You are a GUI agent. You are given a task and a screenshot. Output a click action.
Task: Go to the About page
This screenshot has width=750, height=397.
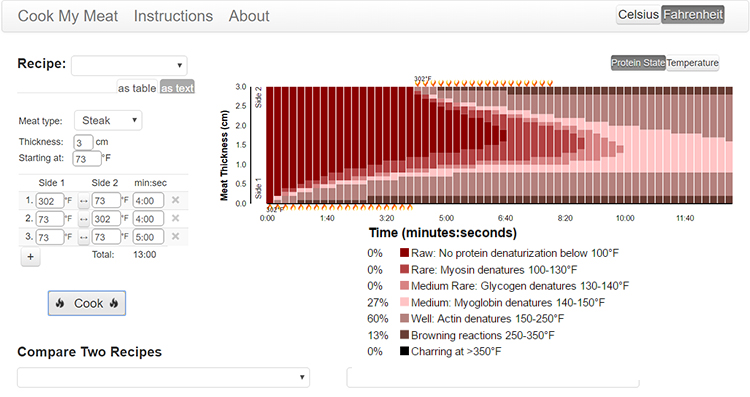249,16
